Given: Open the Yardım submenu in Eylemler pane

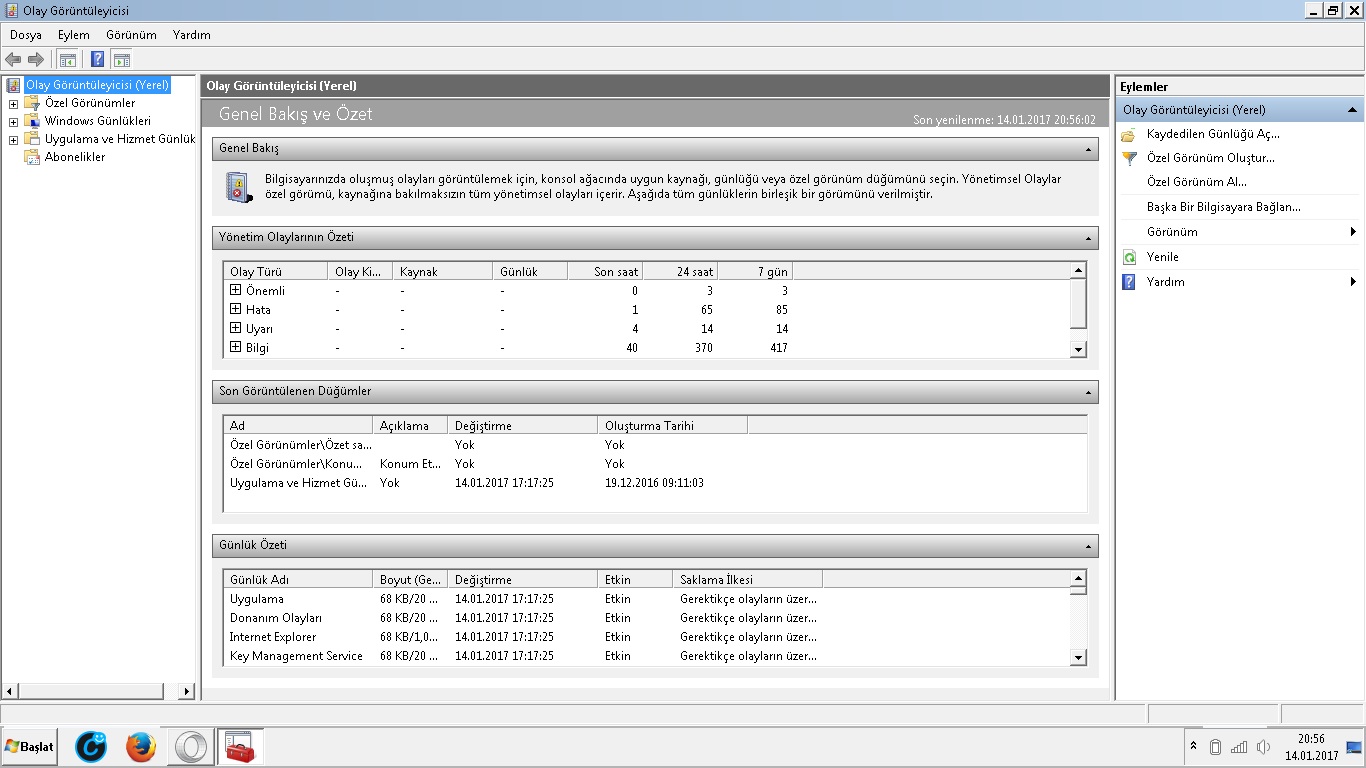Looking at the screenshot, I should point(1240,282).
